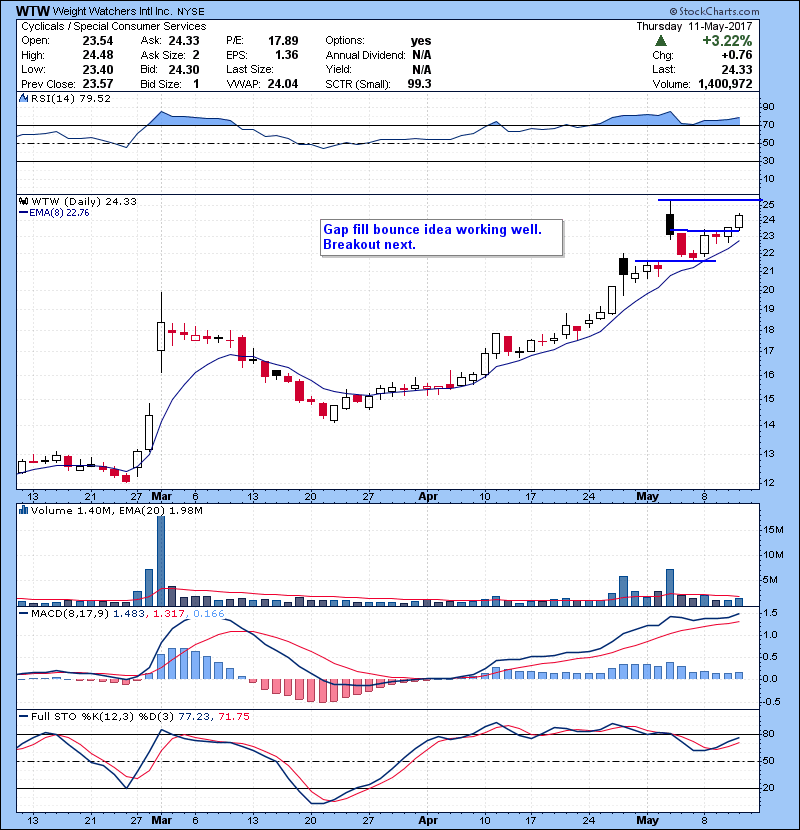Click the volume bars icon beside Volume 1.40M
Screen dimensions: 800x830
tap(23, 510)
